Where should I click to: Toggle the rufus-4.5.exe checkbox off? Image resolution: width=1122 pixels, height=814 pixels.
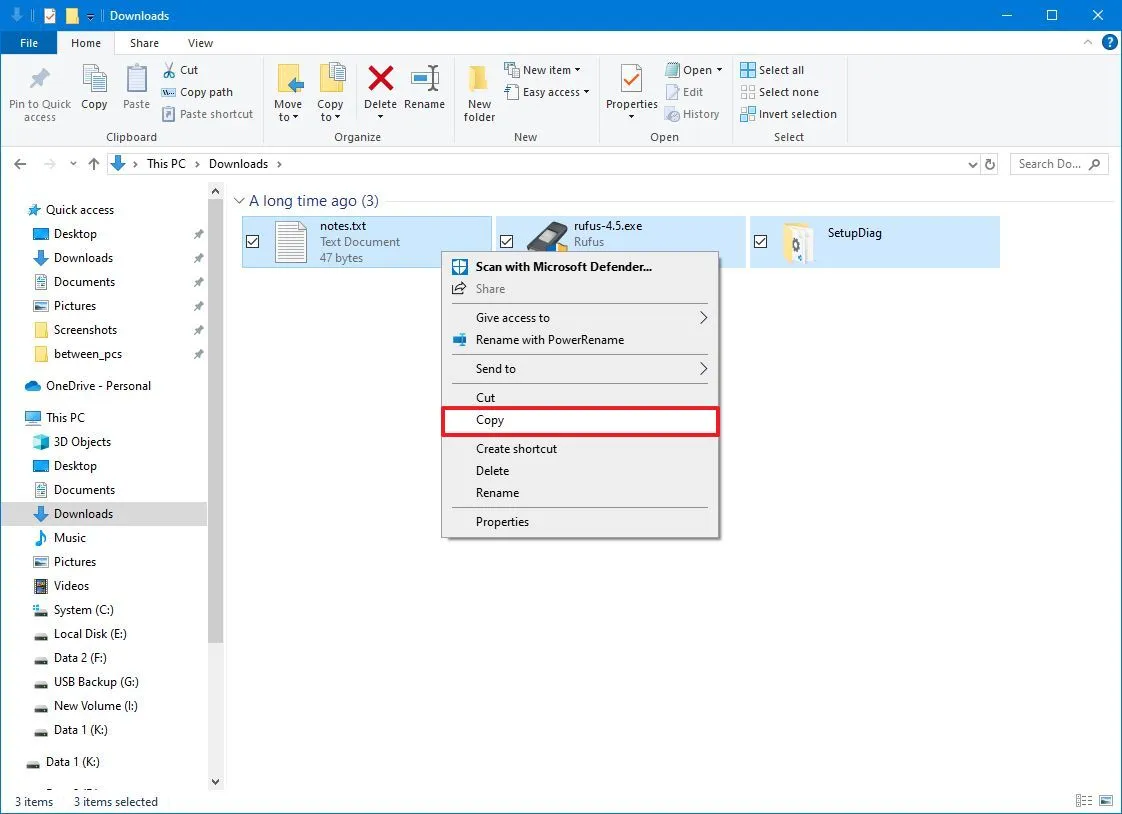[x=507, y=241]
